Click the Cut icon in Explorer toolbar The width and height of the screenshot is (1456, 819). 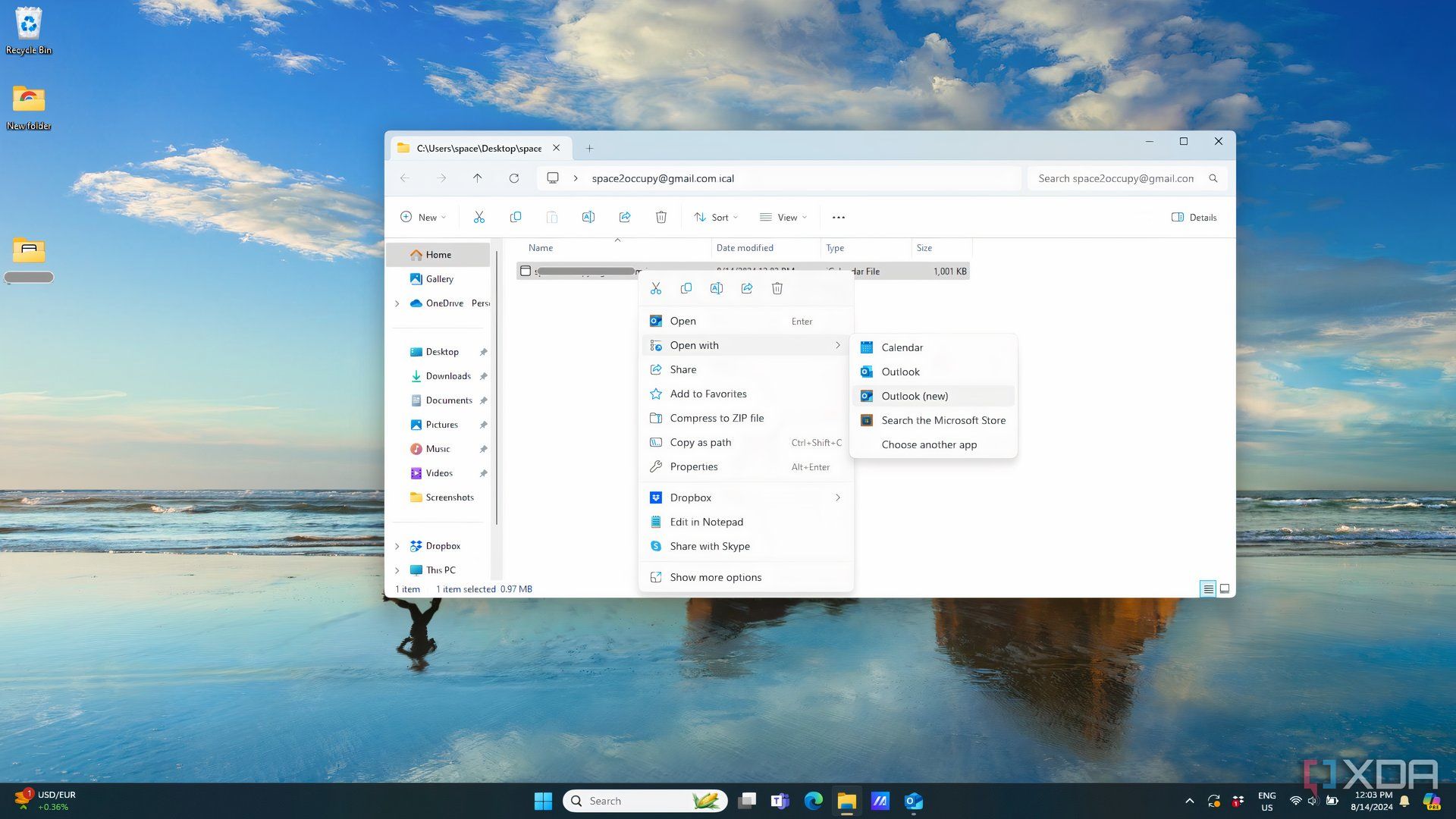[479, 218]
